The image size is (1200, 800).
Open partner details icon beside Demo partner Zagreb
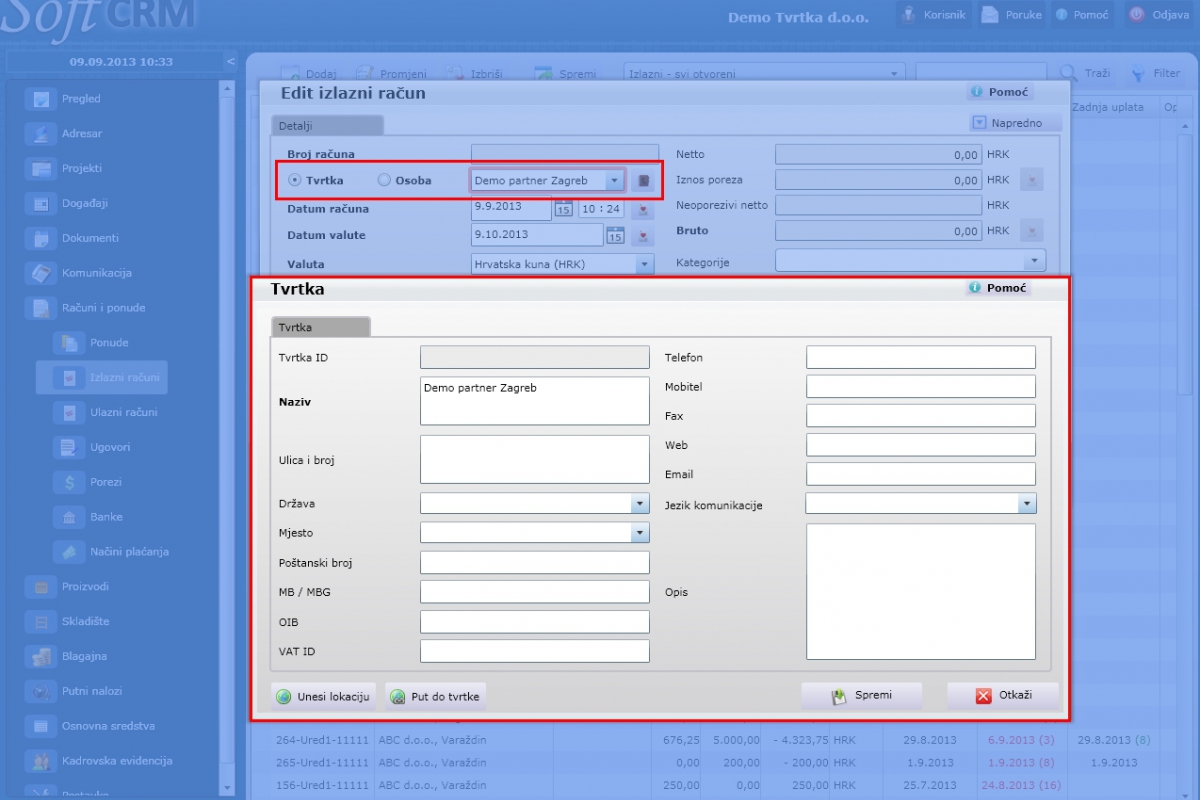[644, 181]
